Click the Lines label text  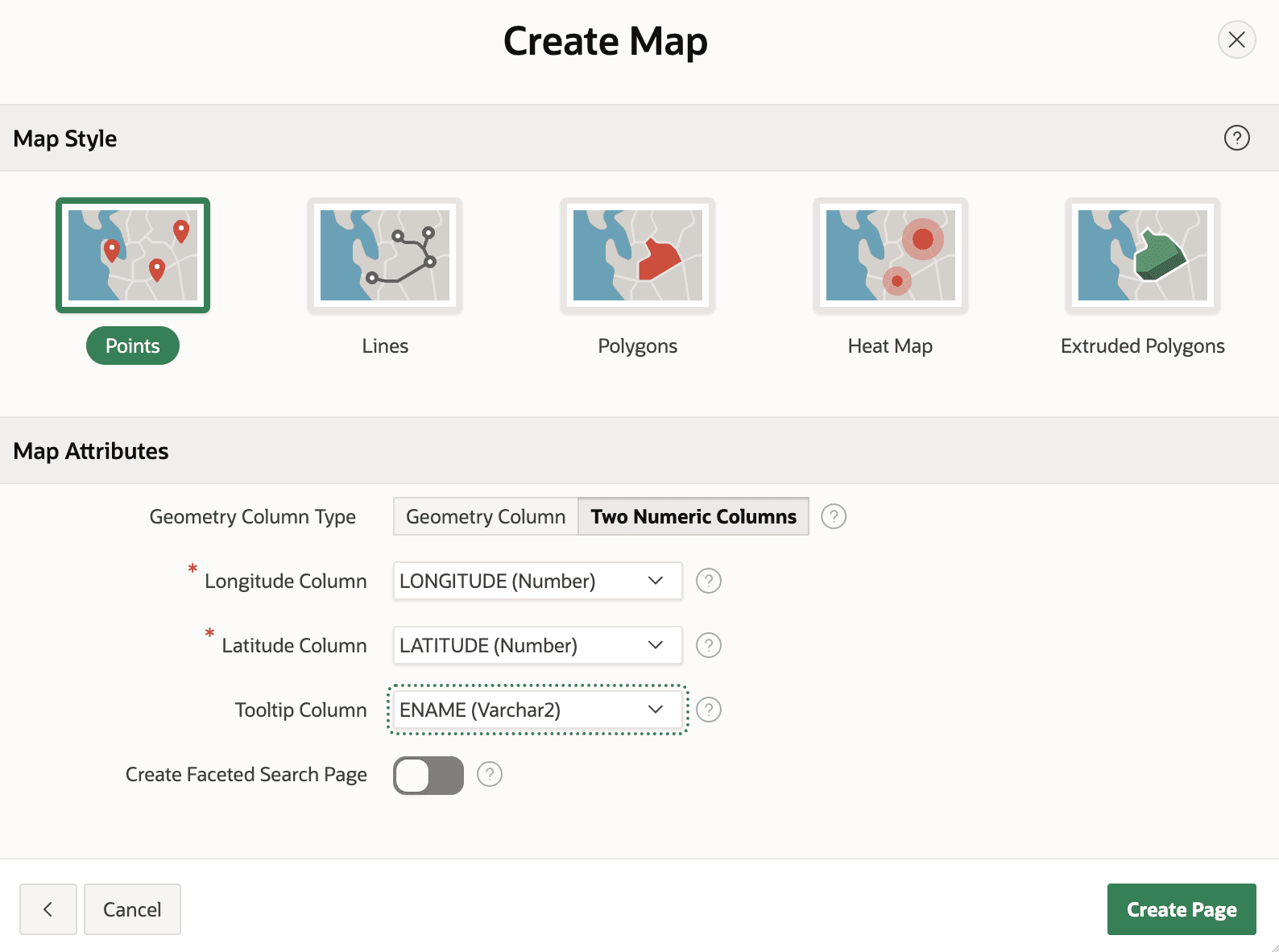click(x=385, y=346)
